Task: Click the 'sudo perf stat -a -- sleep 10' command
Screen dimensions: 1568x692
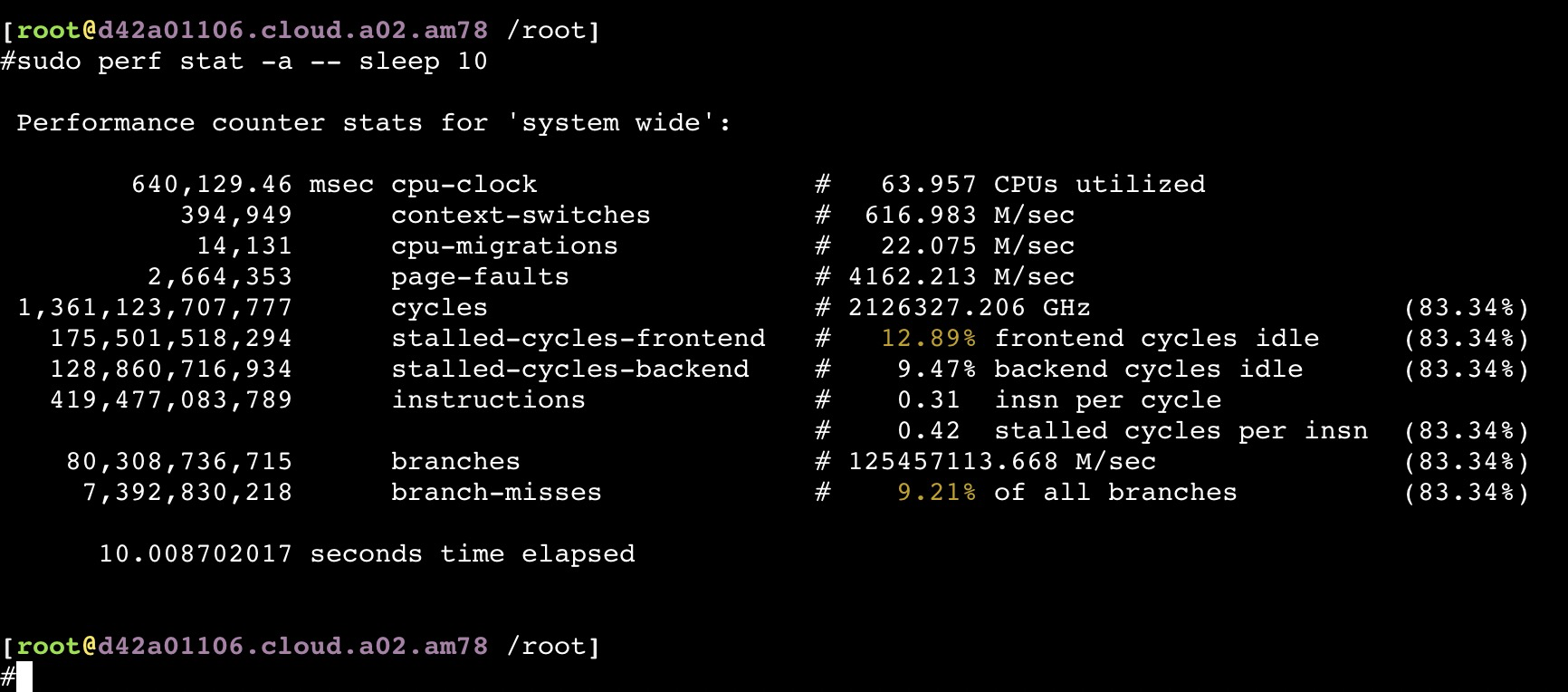Action: (253, 62)
